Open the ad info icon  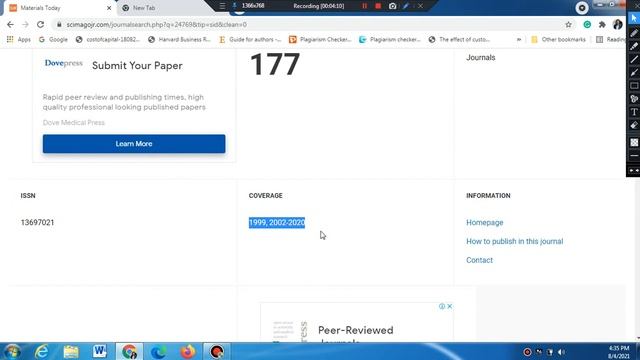pyautogui.click(x=442, y=306)
